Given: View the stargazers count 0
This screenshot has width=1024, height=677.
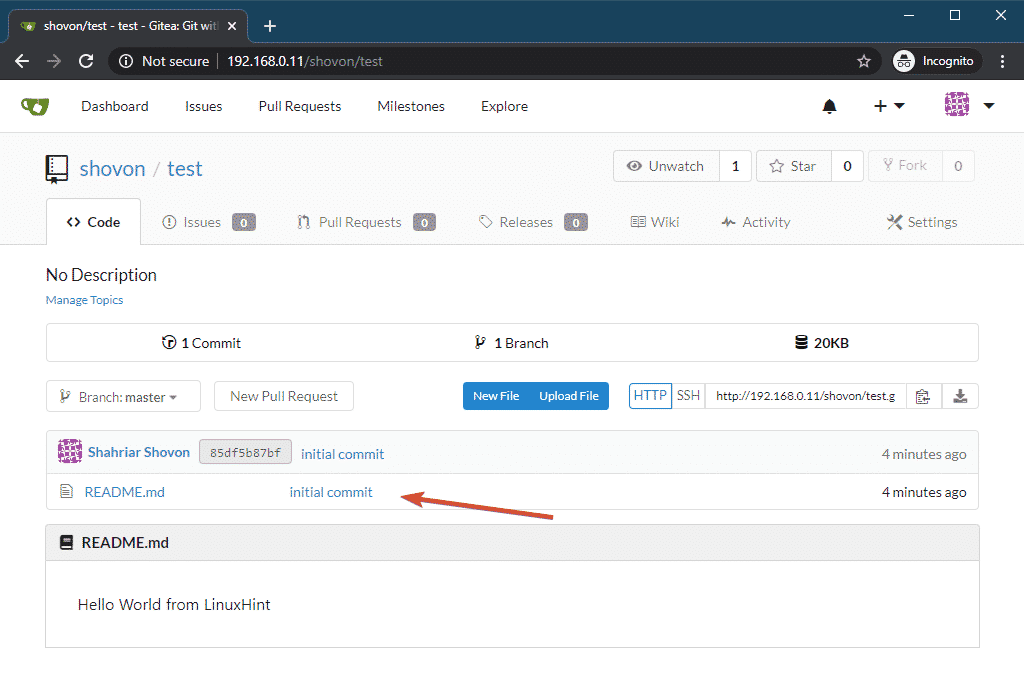Looking at the screenshot, I should coord(848,166).
